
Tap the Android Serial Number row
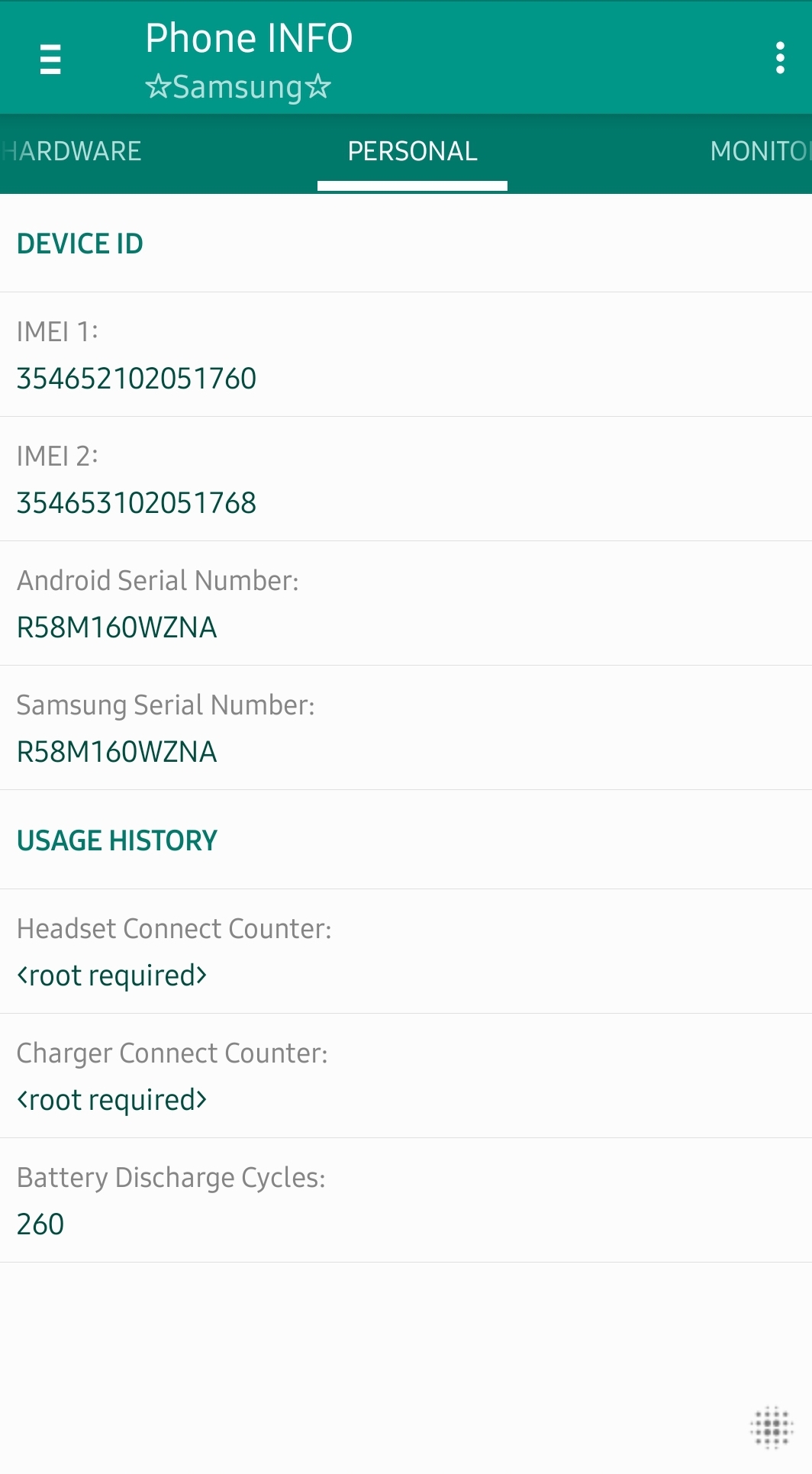click(x=156, y=580)
